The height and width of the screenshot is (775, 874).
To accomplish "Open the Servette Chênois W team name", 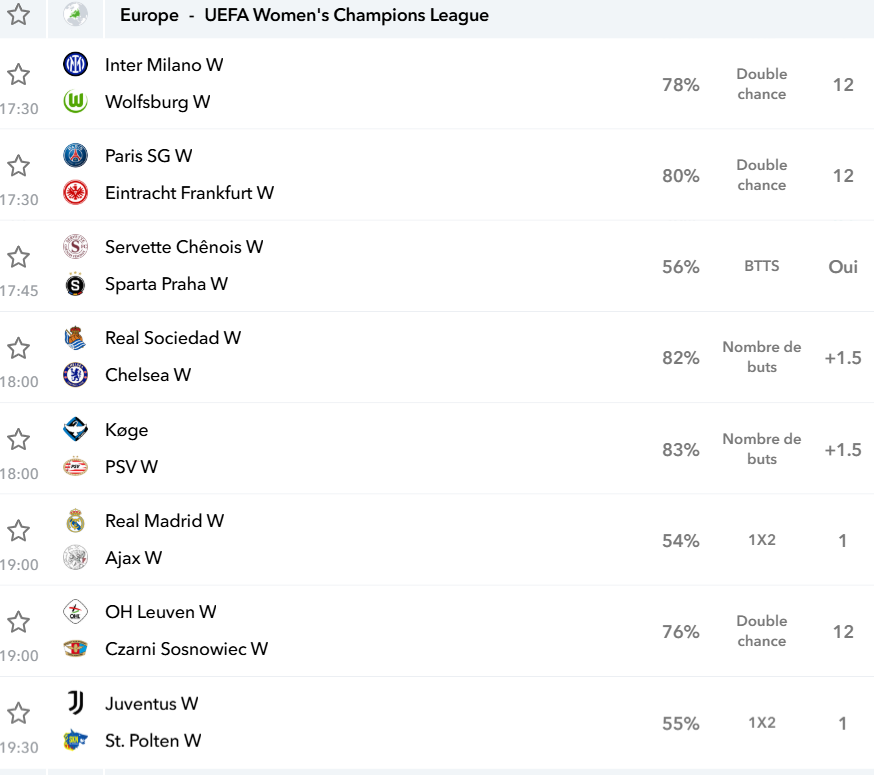I will click(184, 246).
